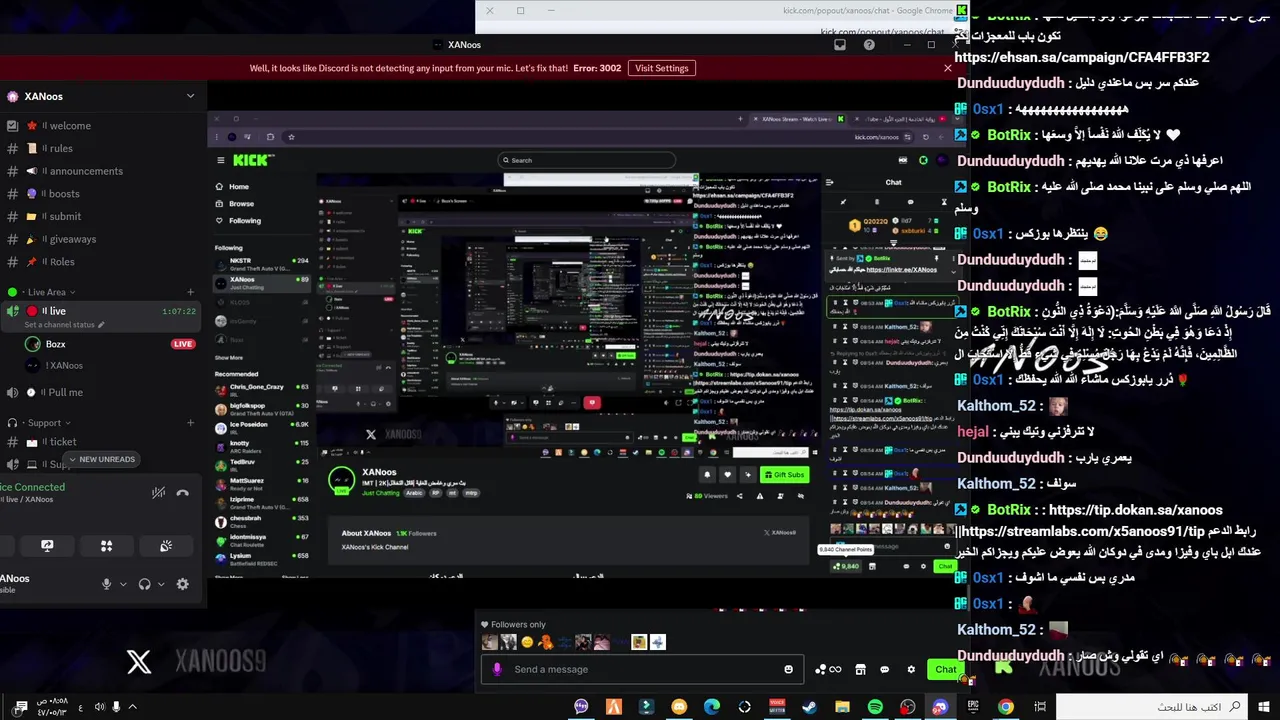The height and width of the screenshot is (720, 1280).
Task: Toggle noise suppression in voice panel
Action: click(x=158, y=492)
